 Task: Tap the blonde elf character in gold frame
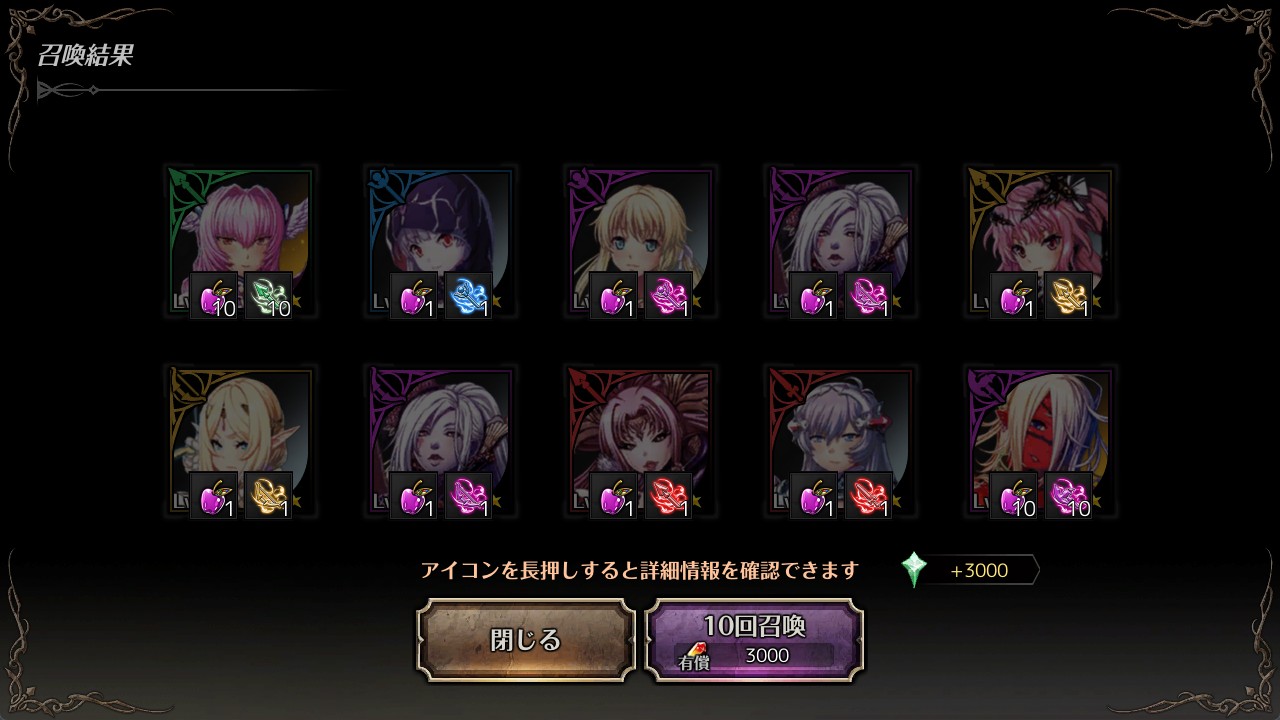pos(240,442)
